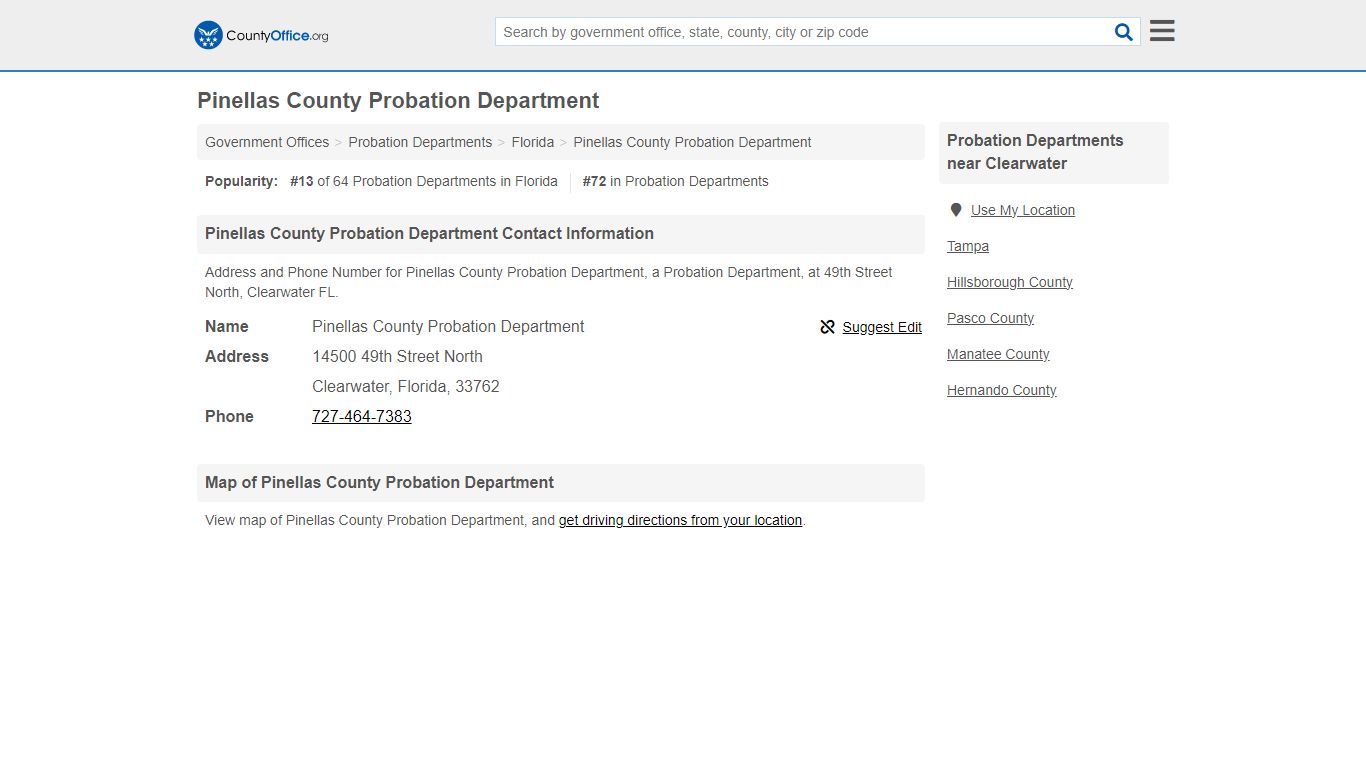Click the search magnifier icon
The height and width of the screenshot is (768, 1366).
(x=1124, y=32)
